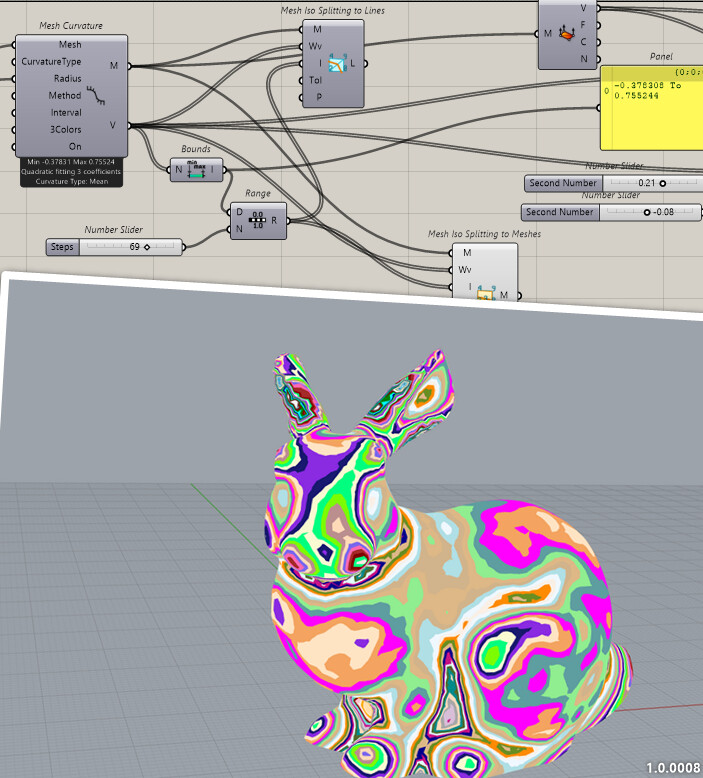Click the Mesh Curvature component icon
The width and height of the screenshot is (703, 778).
pyautogui.click(x=96, y=95)
